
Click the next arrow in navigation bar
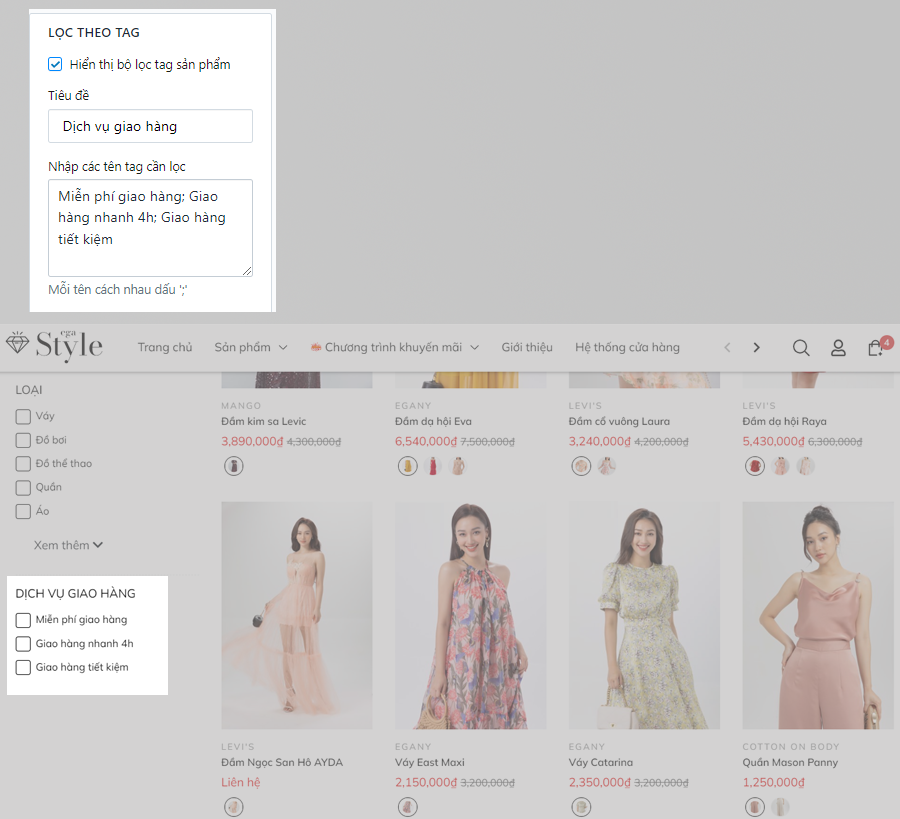(x=756, y=348)
